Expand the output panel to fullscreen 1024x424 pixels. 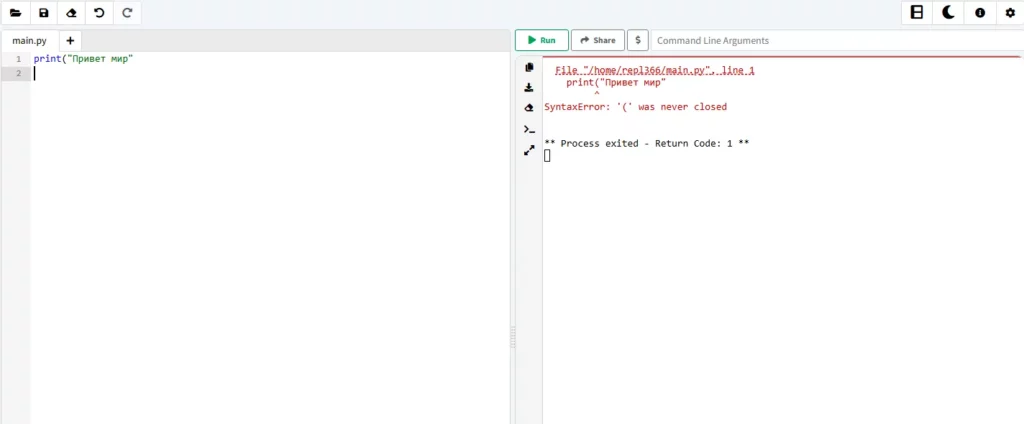(529, 150)
